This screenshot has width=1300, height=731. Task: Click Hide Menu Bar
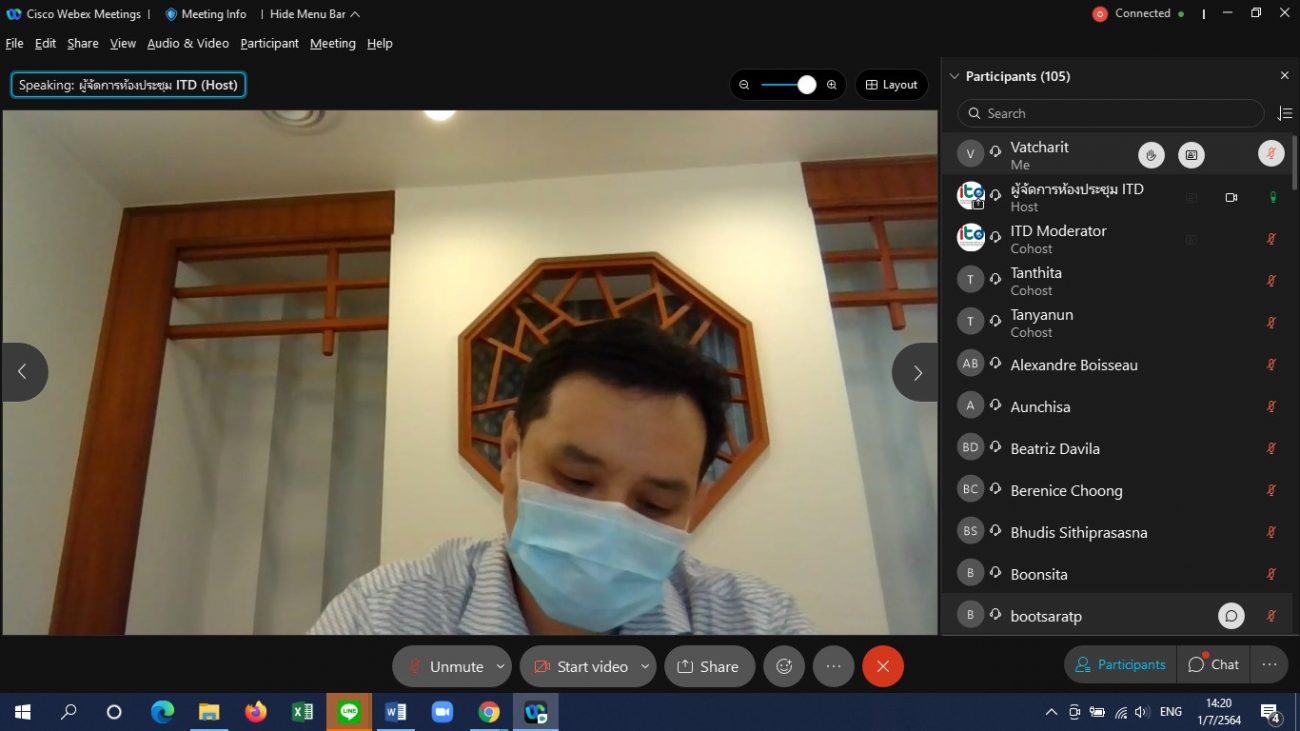314,14
